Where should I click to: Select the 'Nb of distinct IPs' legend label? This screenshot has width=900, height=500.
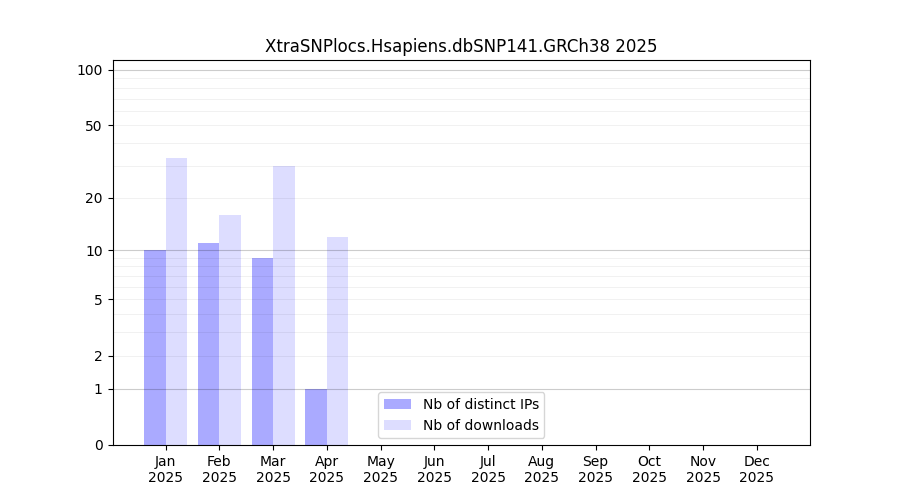coord(480,404)
